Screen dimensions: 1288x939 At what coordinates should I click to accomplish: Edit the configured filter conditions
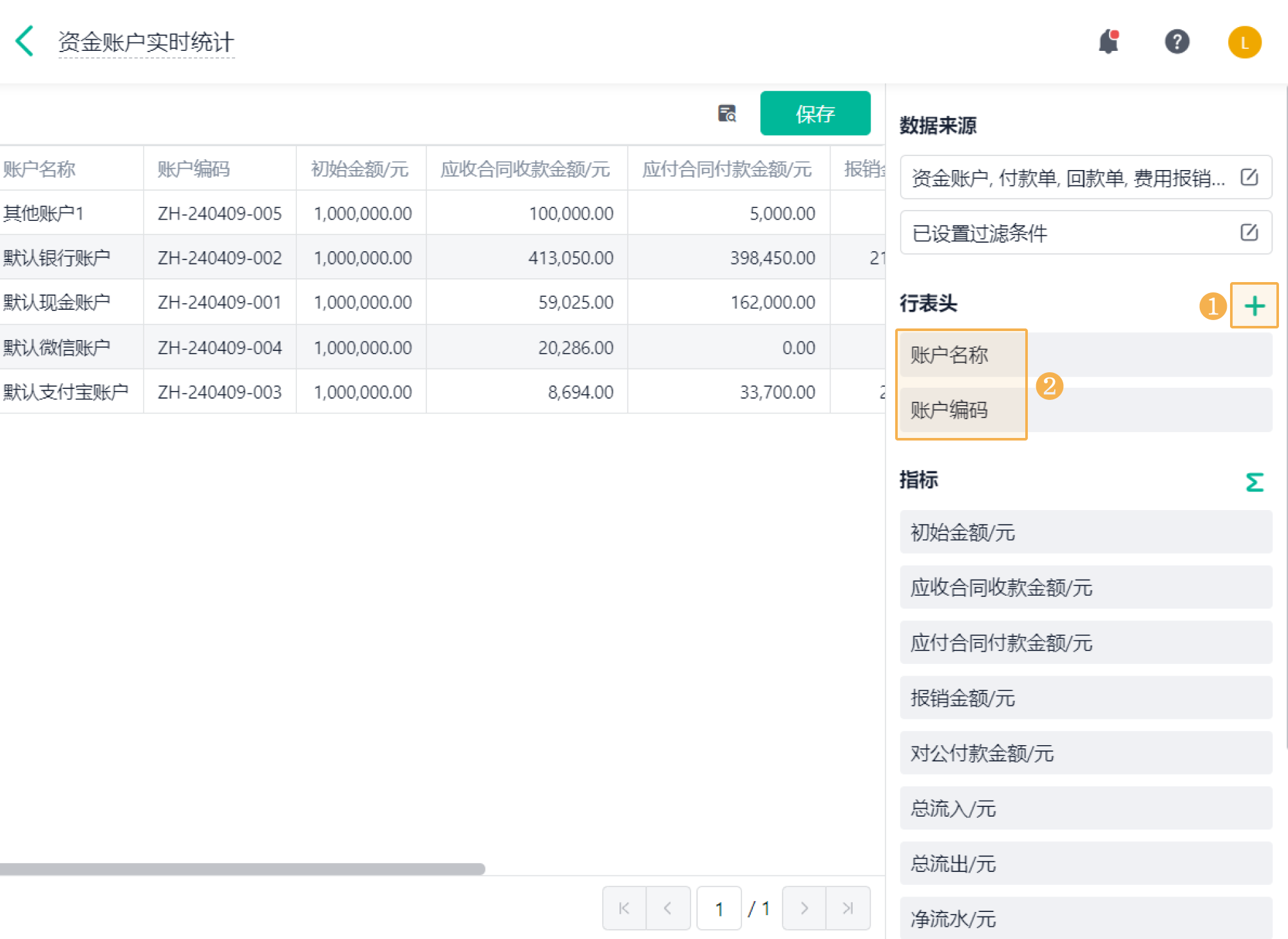pyautogui.click(x=1249, y=232)
